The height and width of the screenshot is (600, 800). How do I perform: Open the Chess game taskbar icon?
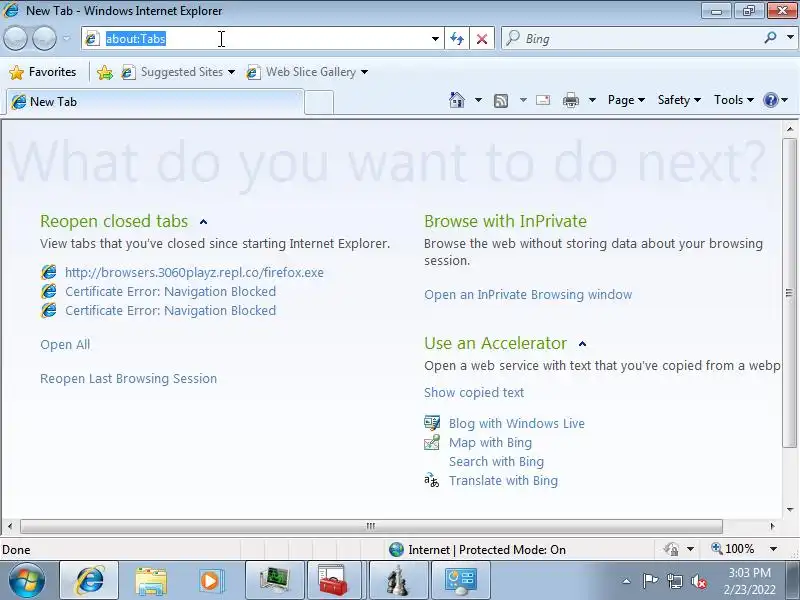pos(398,581)
